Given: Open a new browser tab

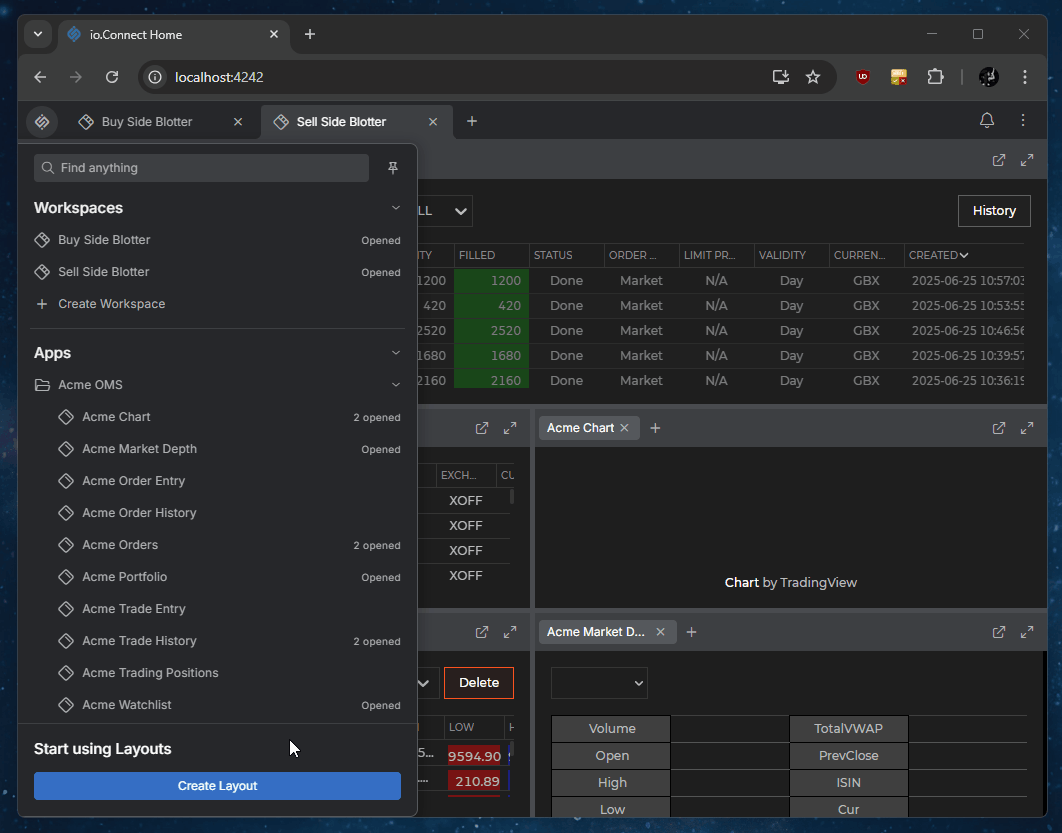Looking at the screenshot, I should pos(310,35).
